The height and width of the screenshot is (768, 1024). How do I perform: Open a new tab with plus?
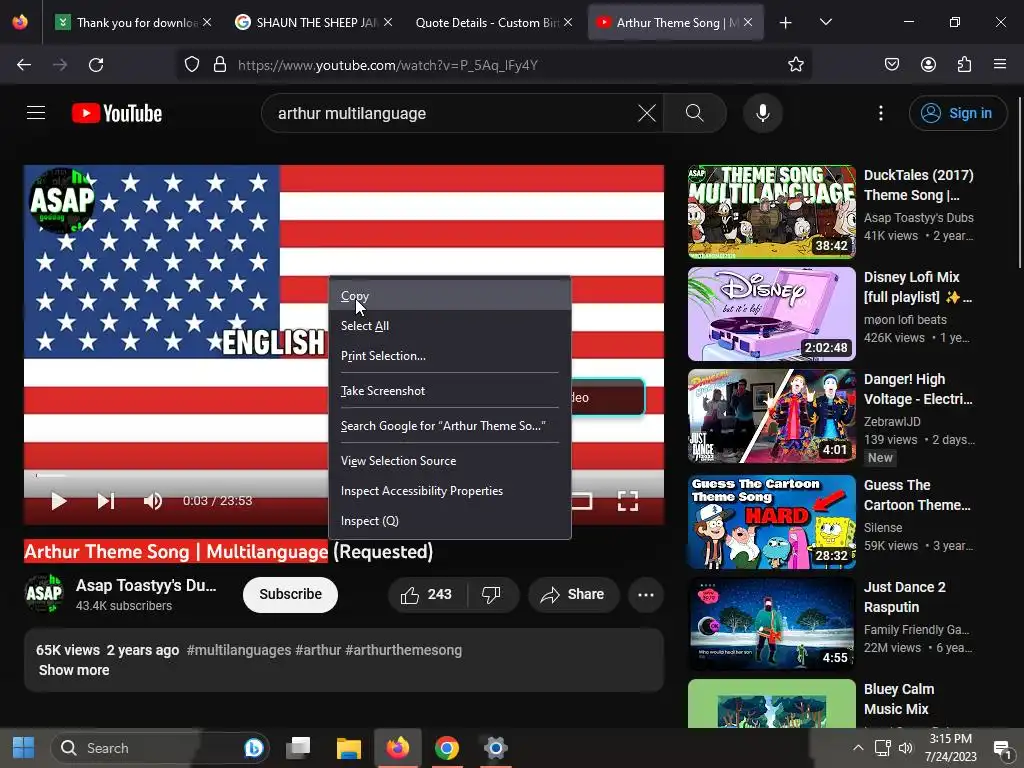(786, 23)
